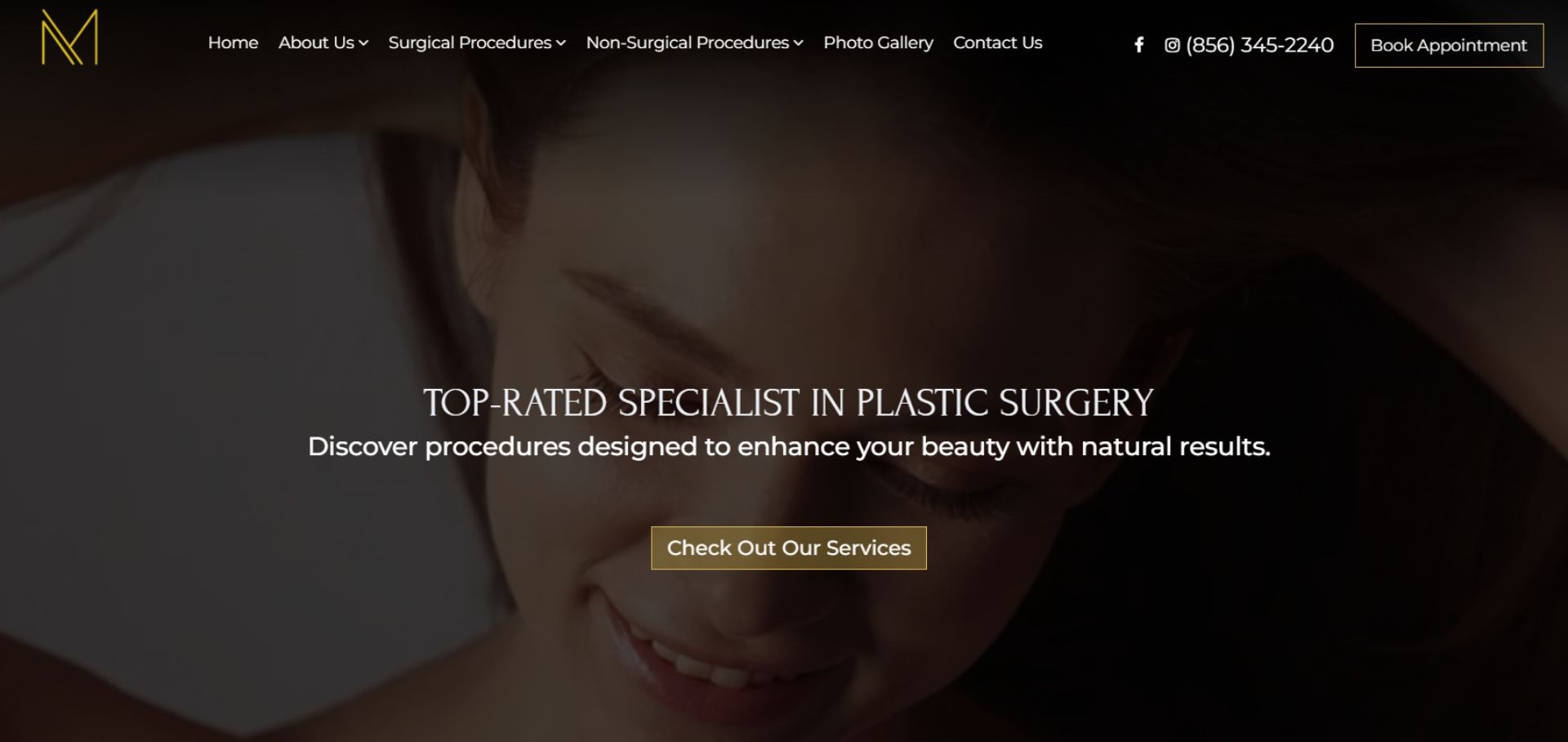Click the Check Out Our Services button

(x=789, y=548)
